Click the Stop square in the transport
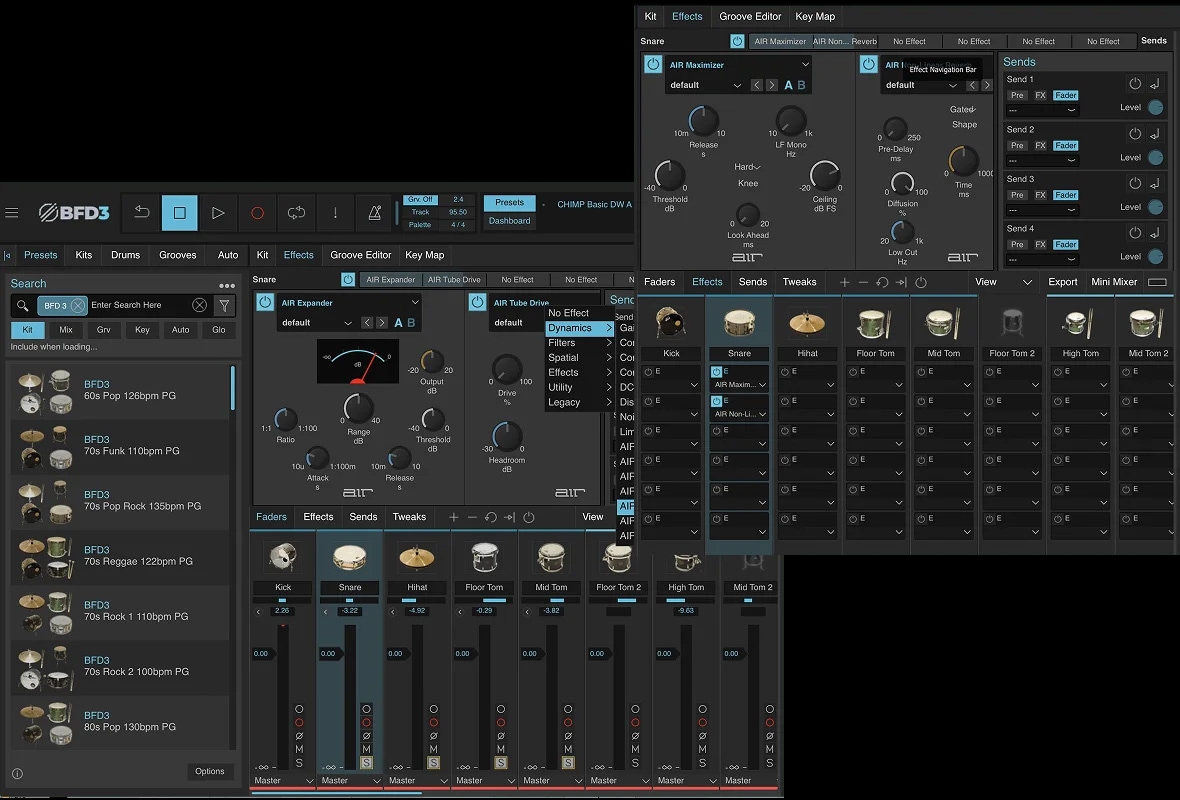The image size is (1180, 800). [x=179, y=213]
